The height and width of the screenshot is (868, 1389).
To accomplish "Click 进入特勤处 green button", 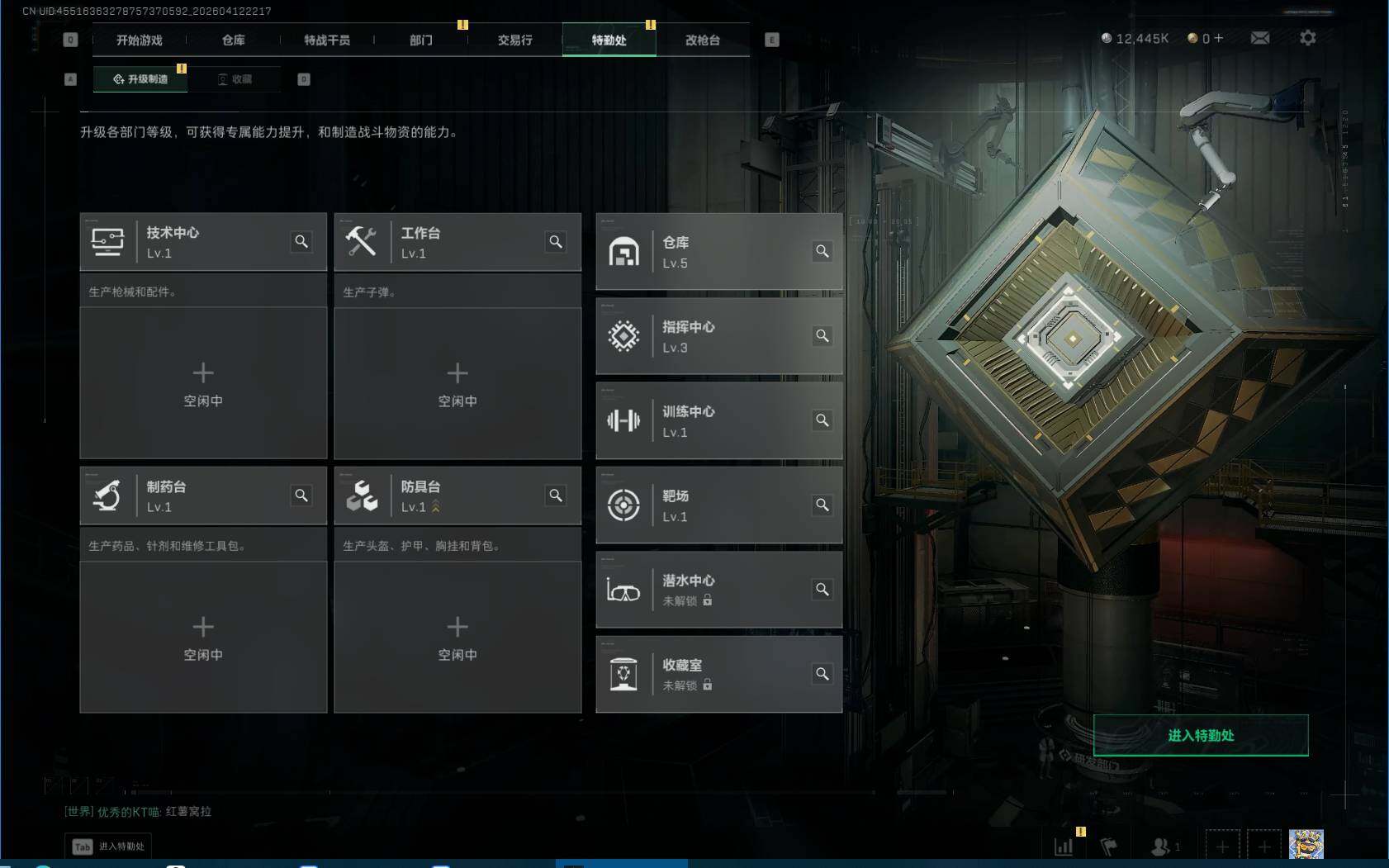I will 1201,735.
